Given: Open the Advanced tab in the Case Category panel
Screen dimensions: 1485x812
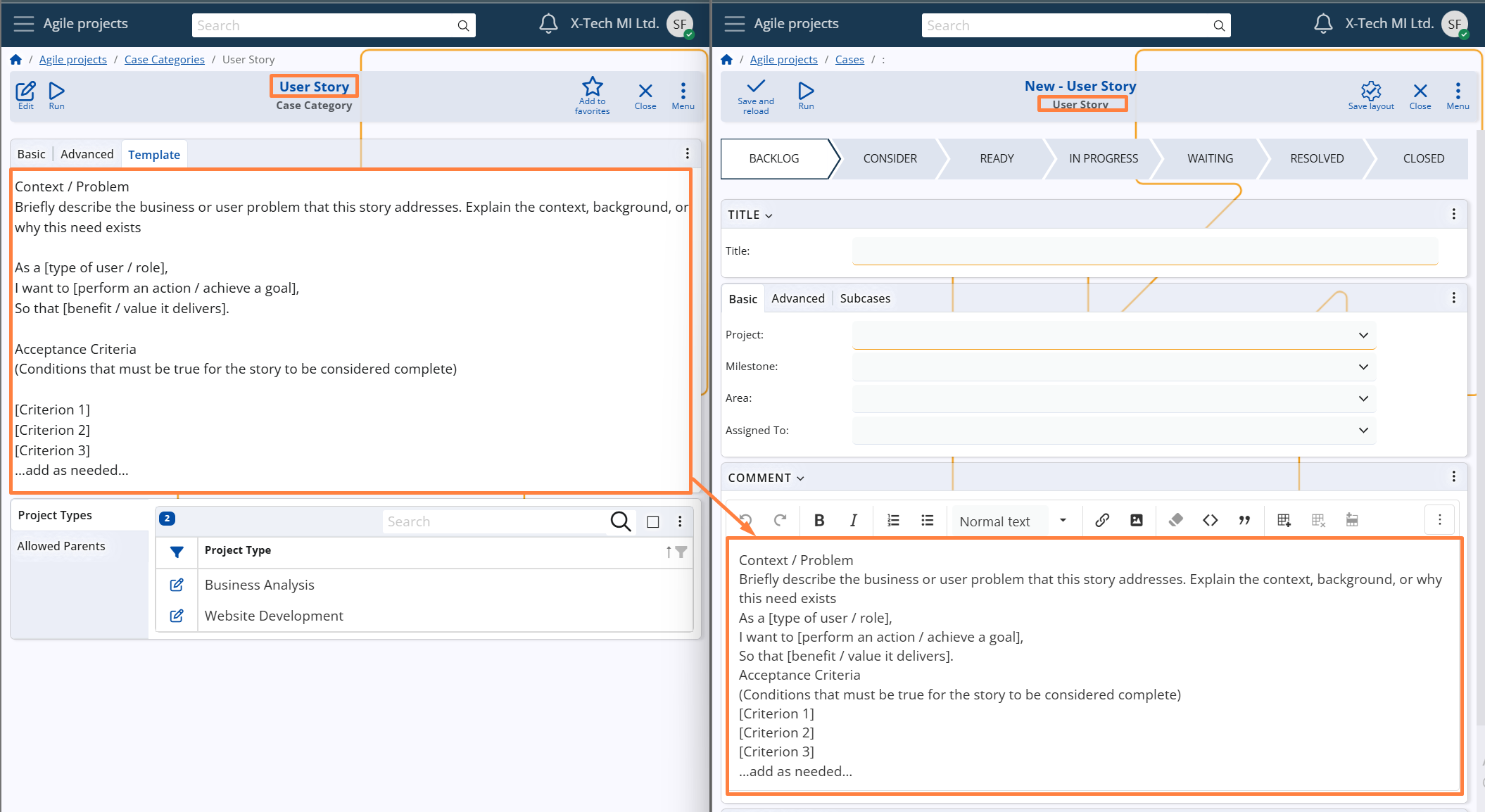Looking at the screenshot, I should pos(87,154).
